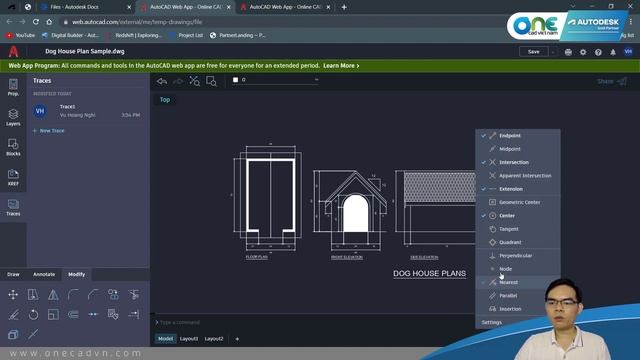Switch to the Draw tab
The height and width of the screenshot is (360, 640).
(13, 274)
